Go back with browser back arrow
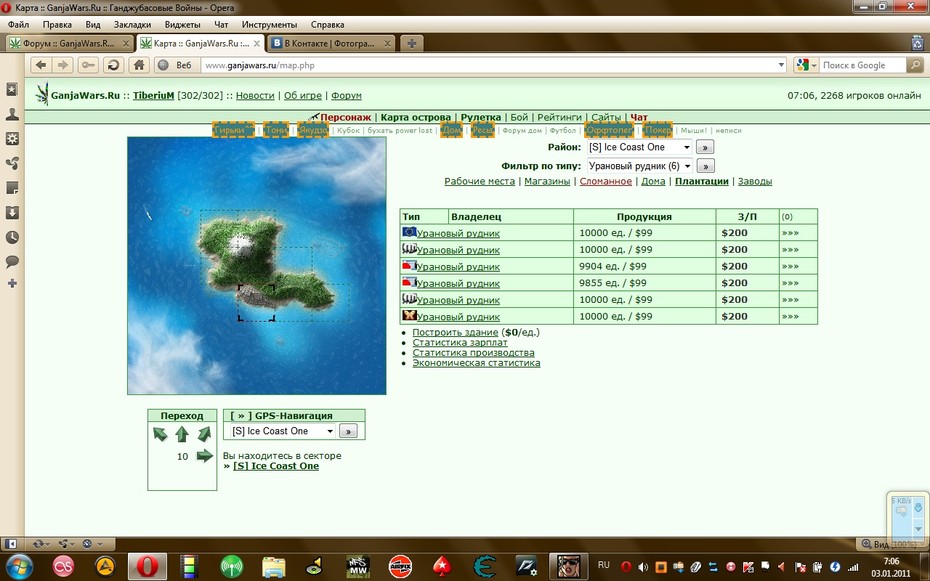The height and width of the screenshot is (581, 930). coord(40,65)
